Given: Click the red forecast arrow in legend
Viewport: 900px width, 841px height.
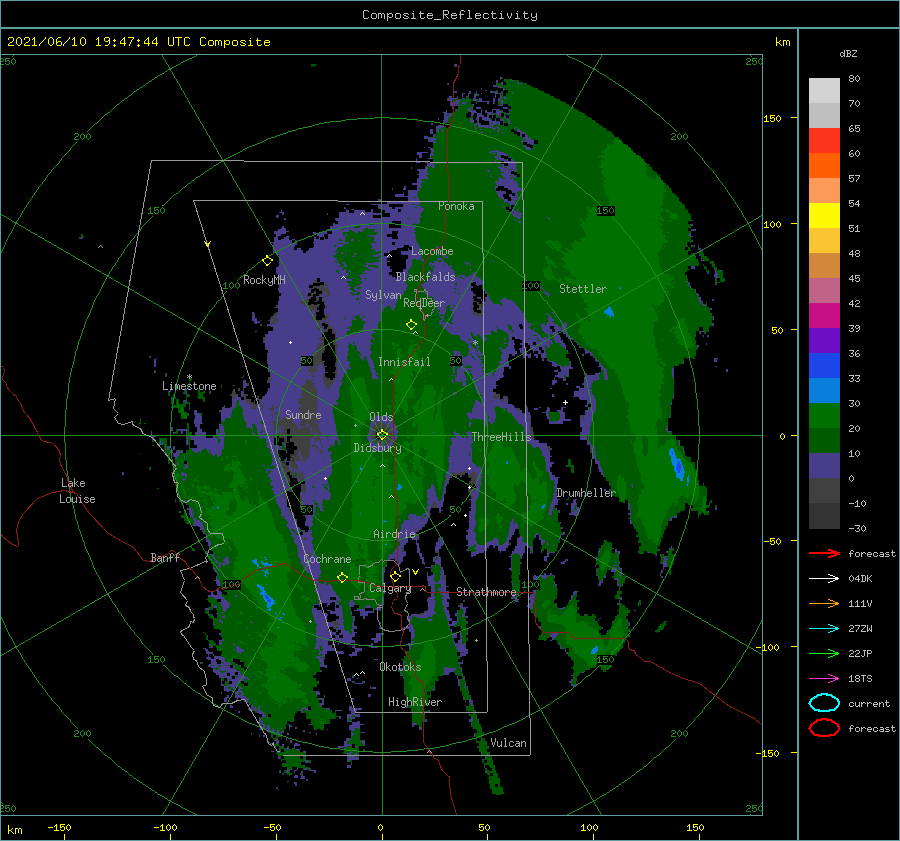Looking at the screenshot, I should coord(824,553).
